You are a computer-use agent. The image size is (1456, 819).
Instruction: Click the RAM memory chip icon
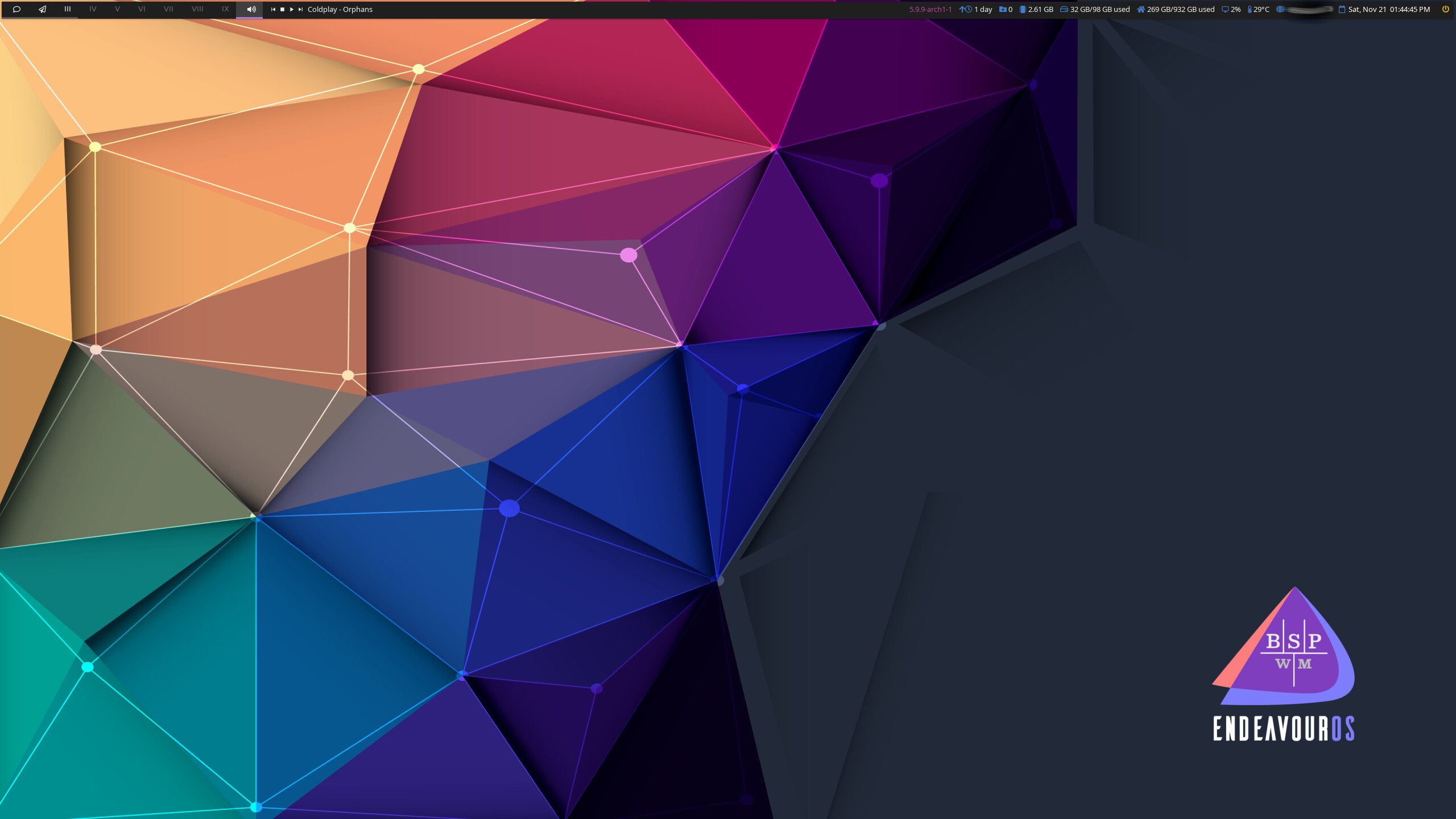tap(1023, 9)
